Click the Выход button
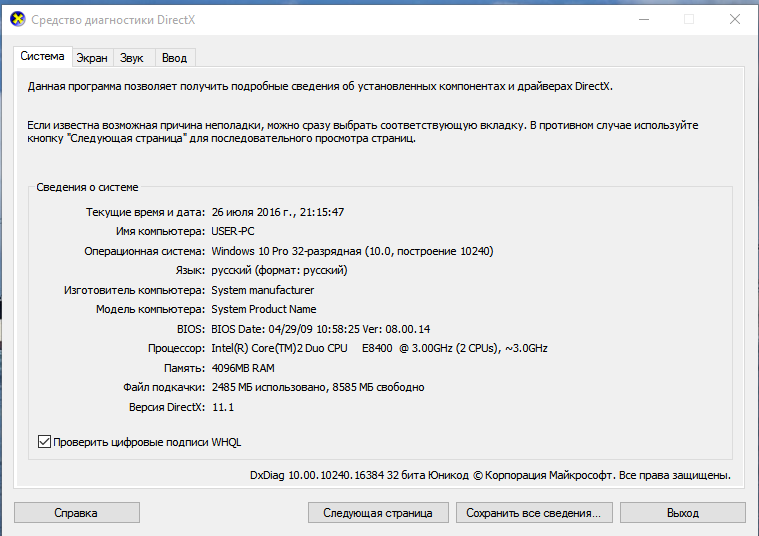 pos(683,513)
